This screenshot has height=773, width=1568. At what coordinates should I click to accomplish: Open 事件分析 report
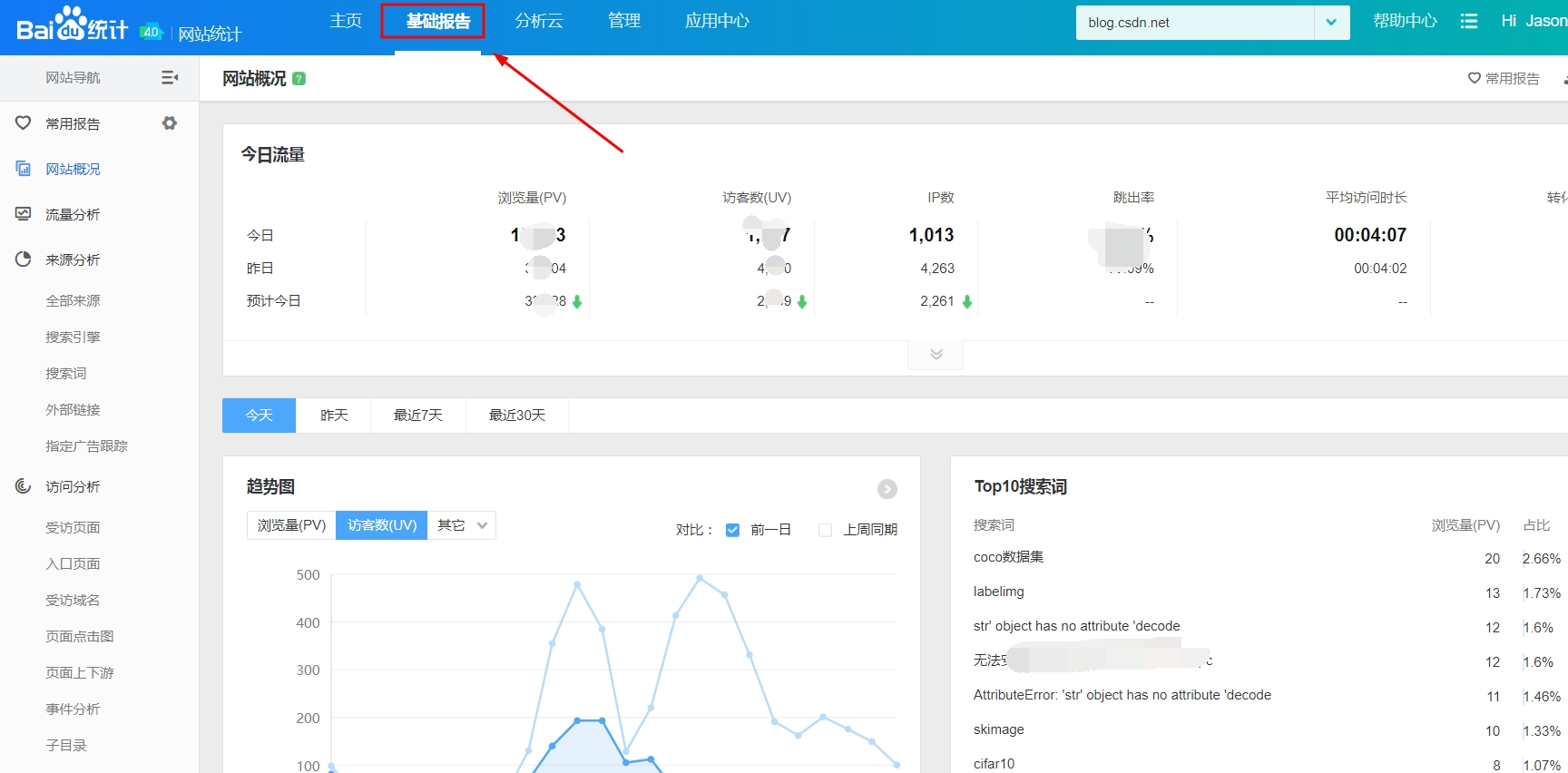point(73,709)
